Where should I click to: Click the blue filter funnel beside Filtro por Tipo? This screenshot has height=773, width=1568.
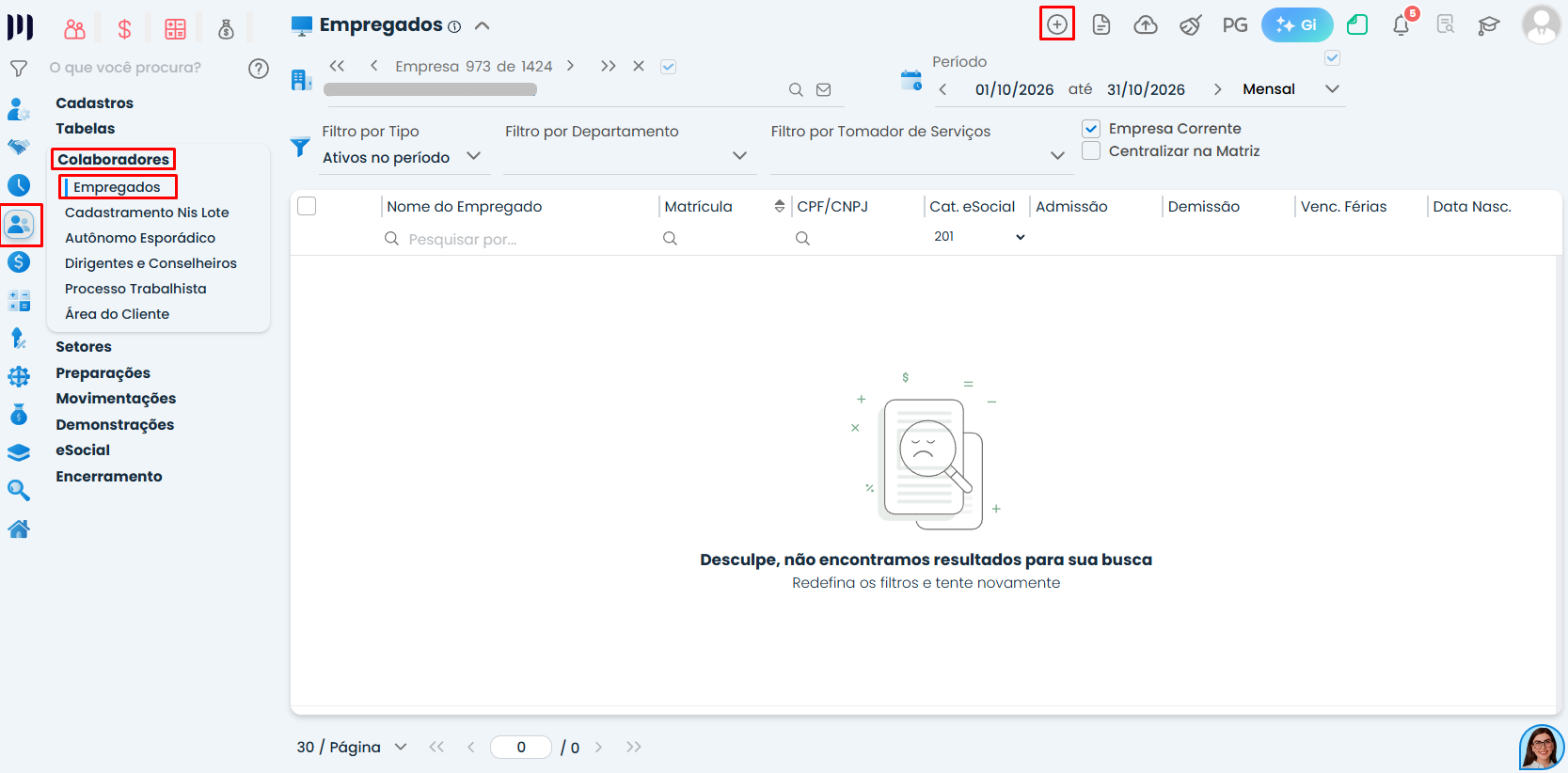[x=300, y=147]
